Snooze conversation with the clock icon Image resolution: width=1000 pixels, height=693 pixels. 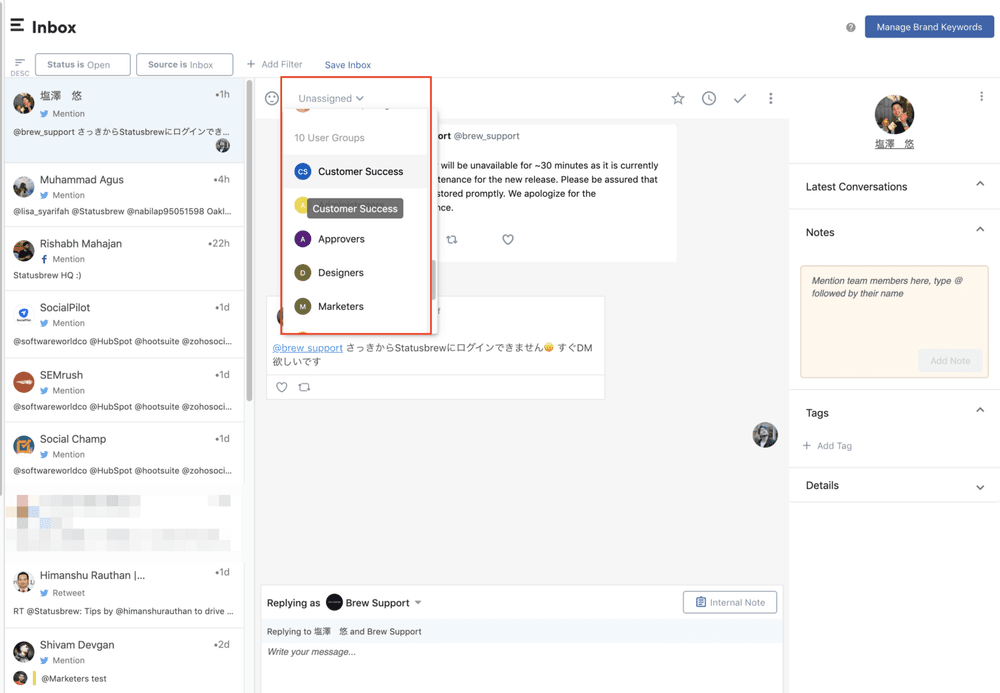click(709, 98)
